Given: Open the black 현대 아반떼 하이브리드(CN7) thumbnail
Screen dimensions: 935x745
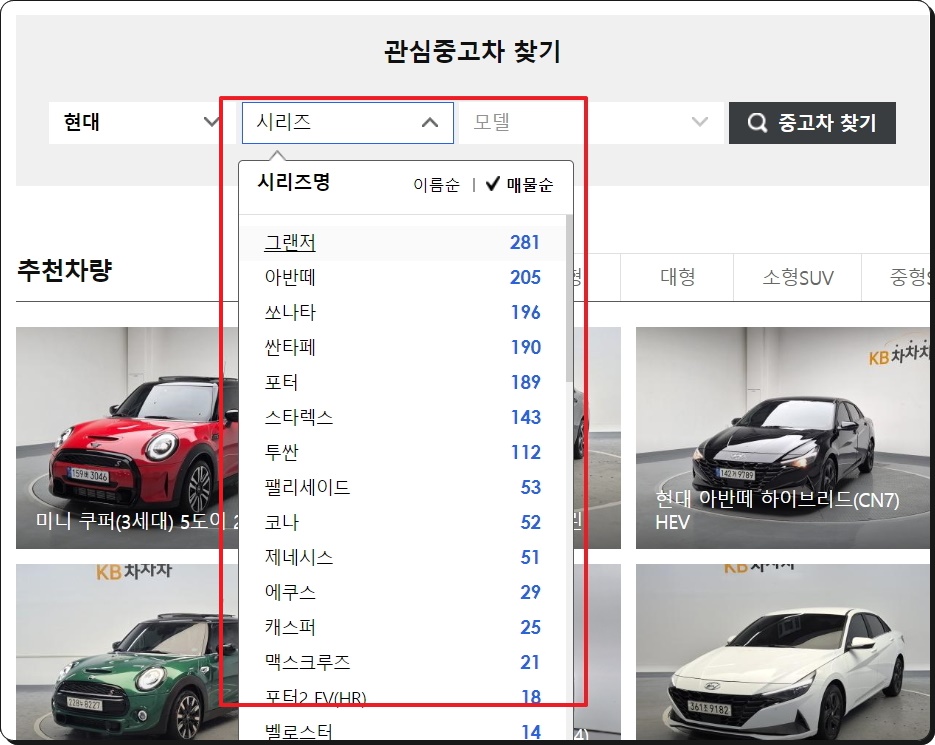Looking at the screenshot, I should coord(782,438).
